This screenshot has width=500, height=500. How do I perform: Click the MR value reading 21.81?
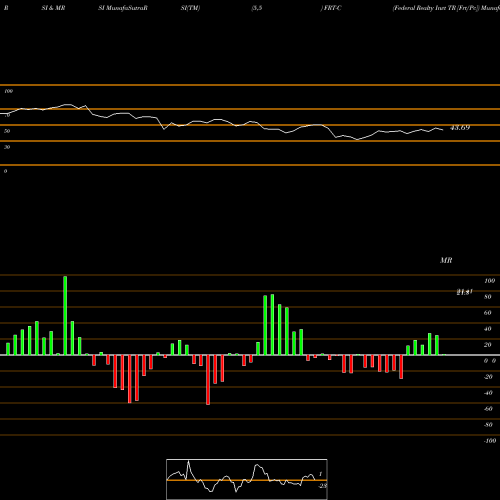[x=465, y=292]
